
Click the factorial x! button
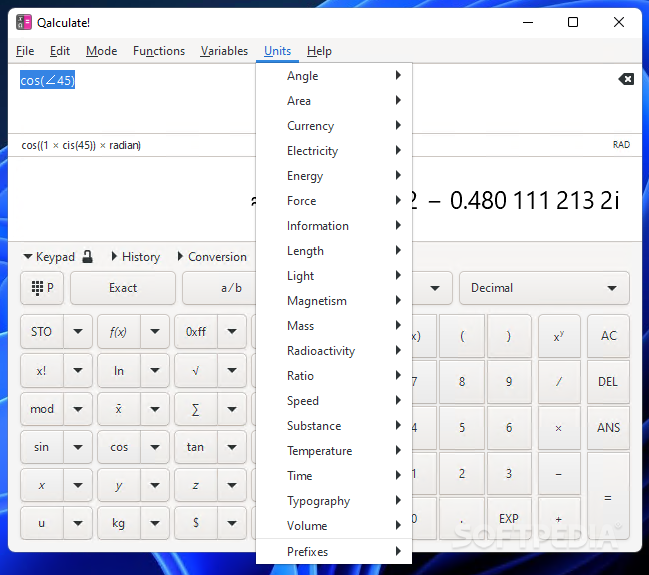(42, 371)
